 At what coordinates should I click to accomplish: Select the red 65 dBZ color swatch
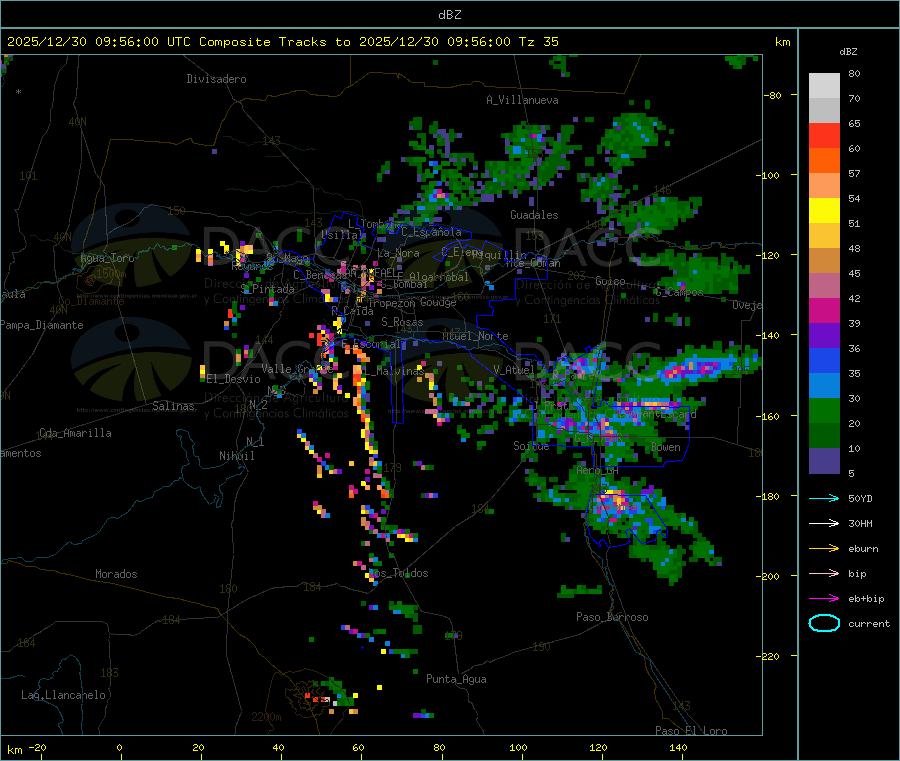tap(824, 135)
